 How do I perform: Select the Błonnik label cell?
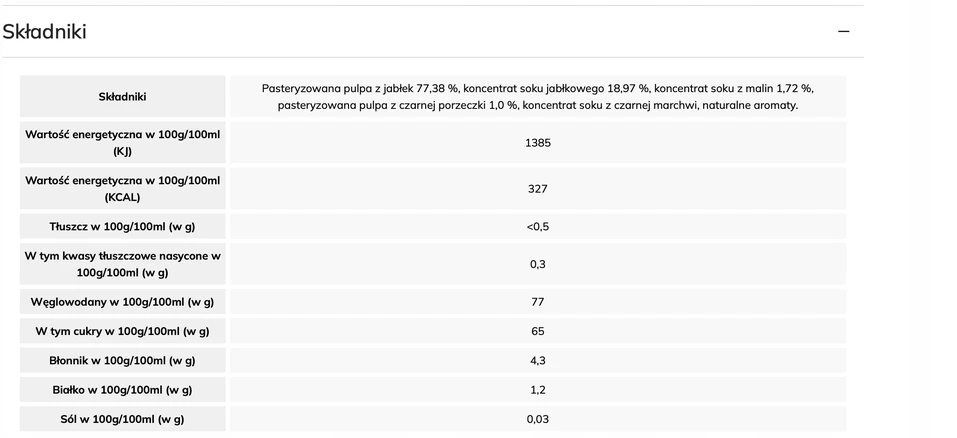click(123, 361)
